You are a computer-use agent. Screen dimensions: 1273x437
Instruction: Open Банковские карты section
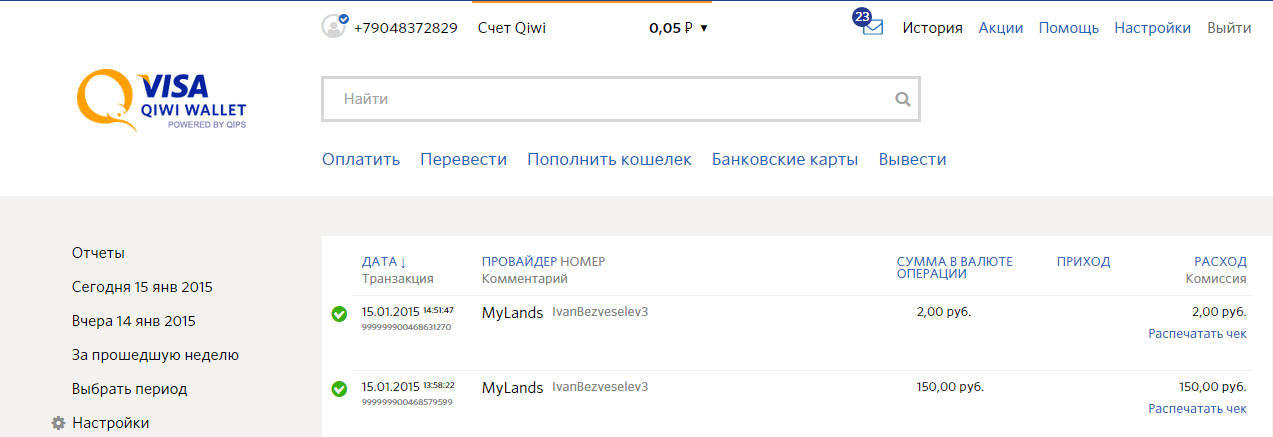click(784, 160)
